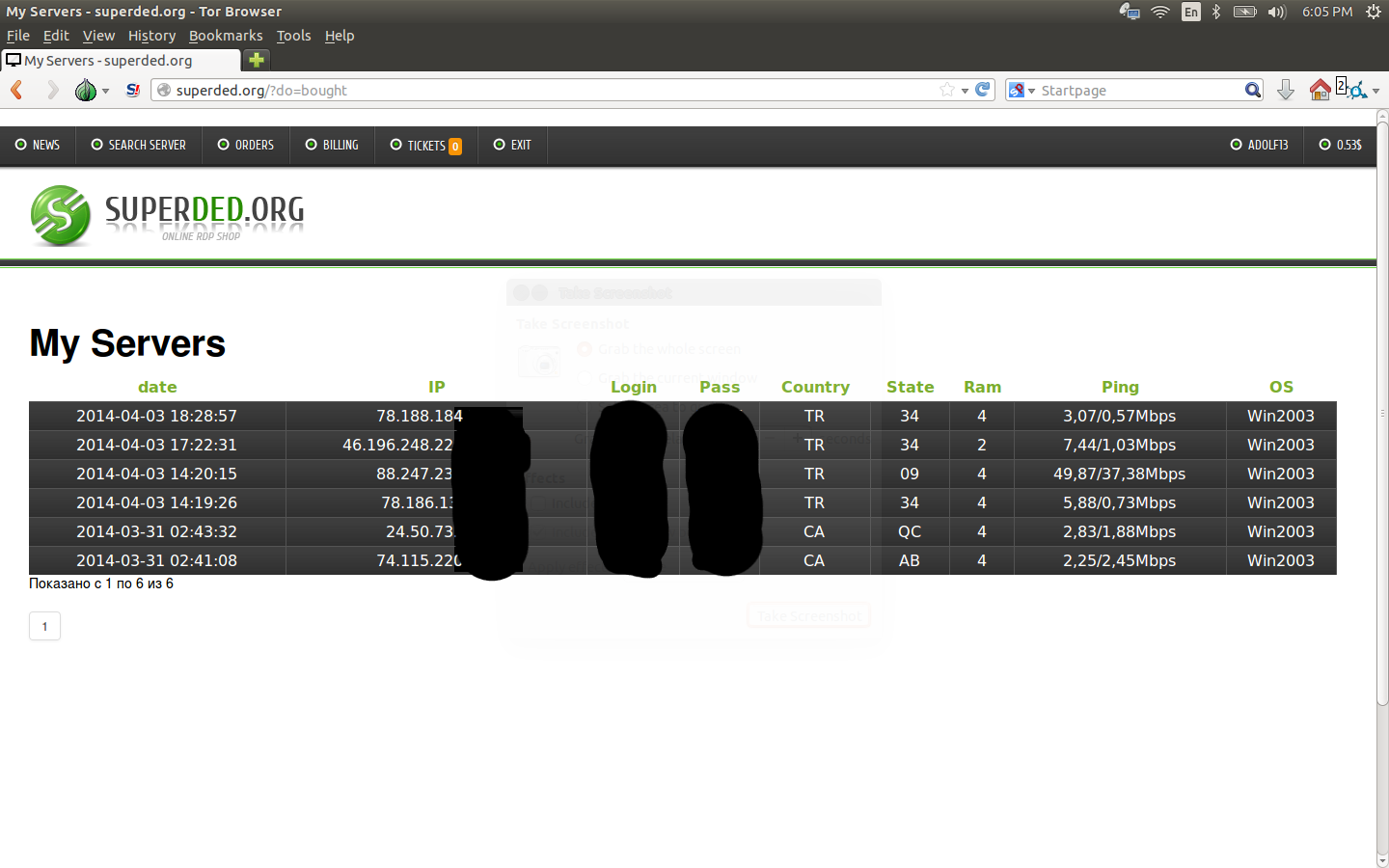Click the AB state cell
This screenshot has width=1389, height=868.
(x=910, y=560)
